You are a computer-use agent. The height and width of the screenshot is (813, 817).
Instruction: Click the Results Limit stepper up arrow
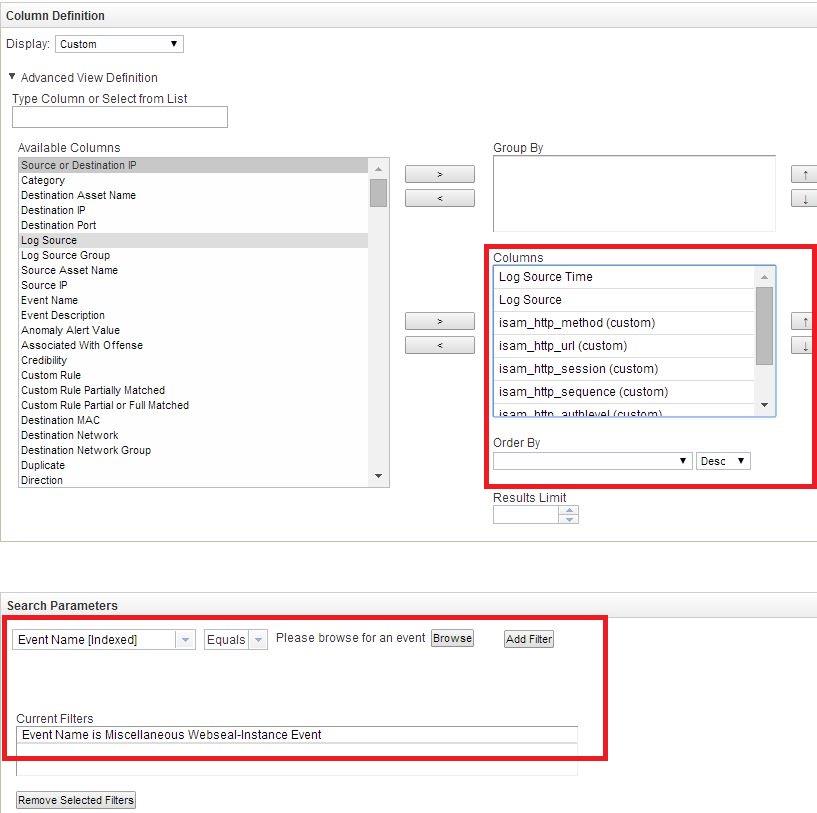coord(568,510)
